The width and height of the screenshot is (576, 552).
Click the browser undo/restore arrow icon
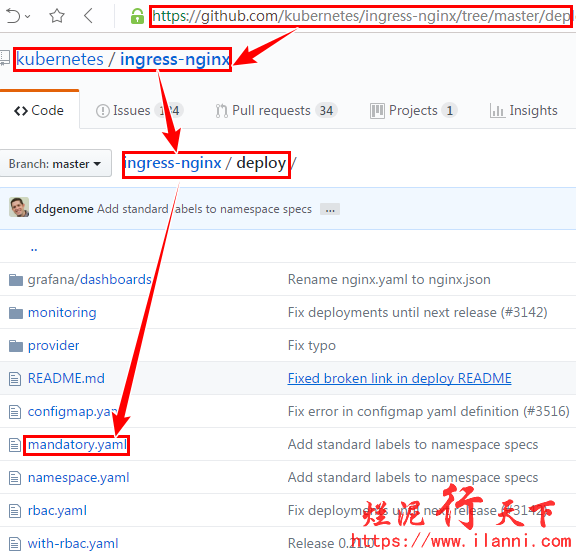click(x=13, y=16)
